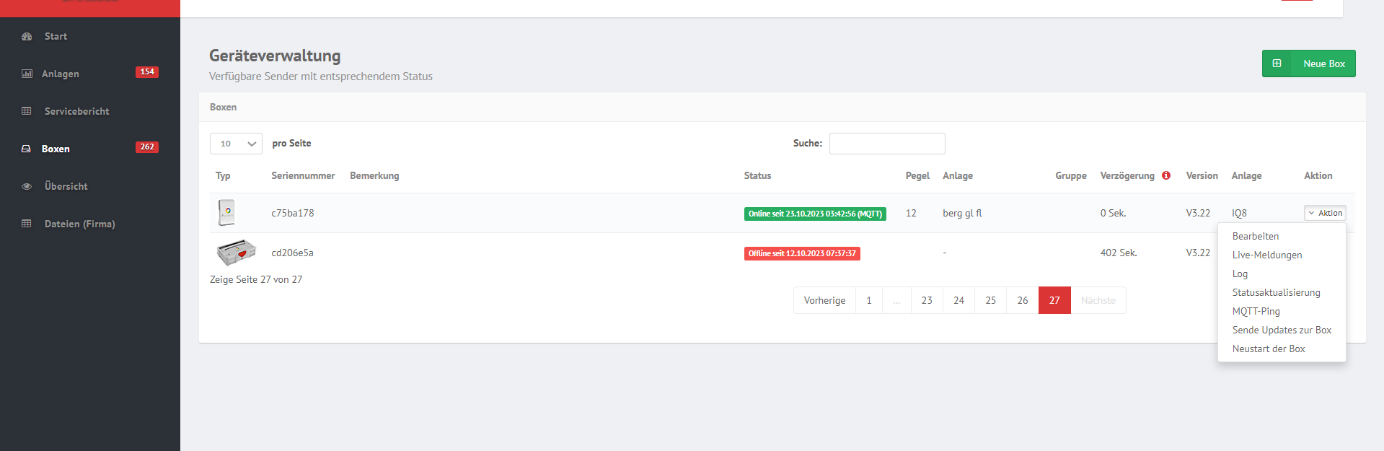Image resolution: width=1384 pixels, height=451 pixels.
Task: Click the Boxen drive icon in sidebar
Action: click(x=27, y=149)
